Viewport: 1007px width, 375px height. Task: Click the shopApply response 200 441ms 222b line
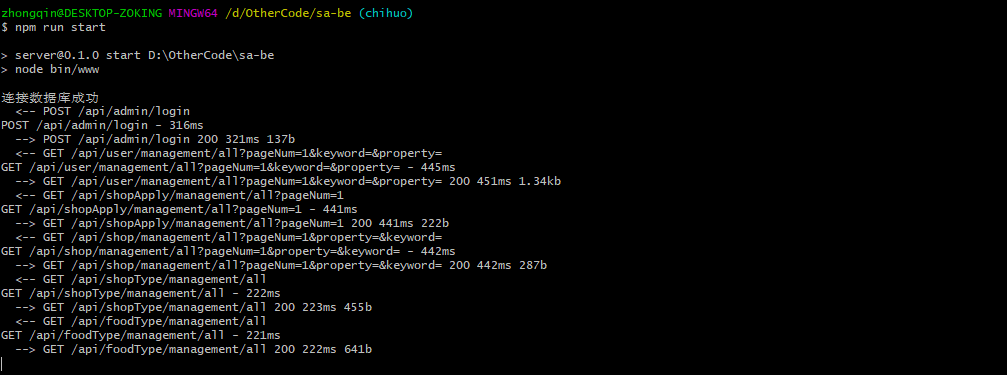232,223
